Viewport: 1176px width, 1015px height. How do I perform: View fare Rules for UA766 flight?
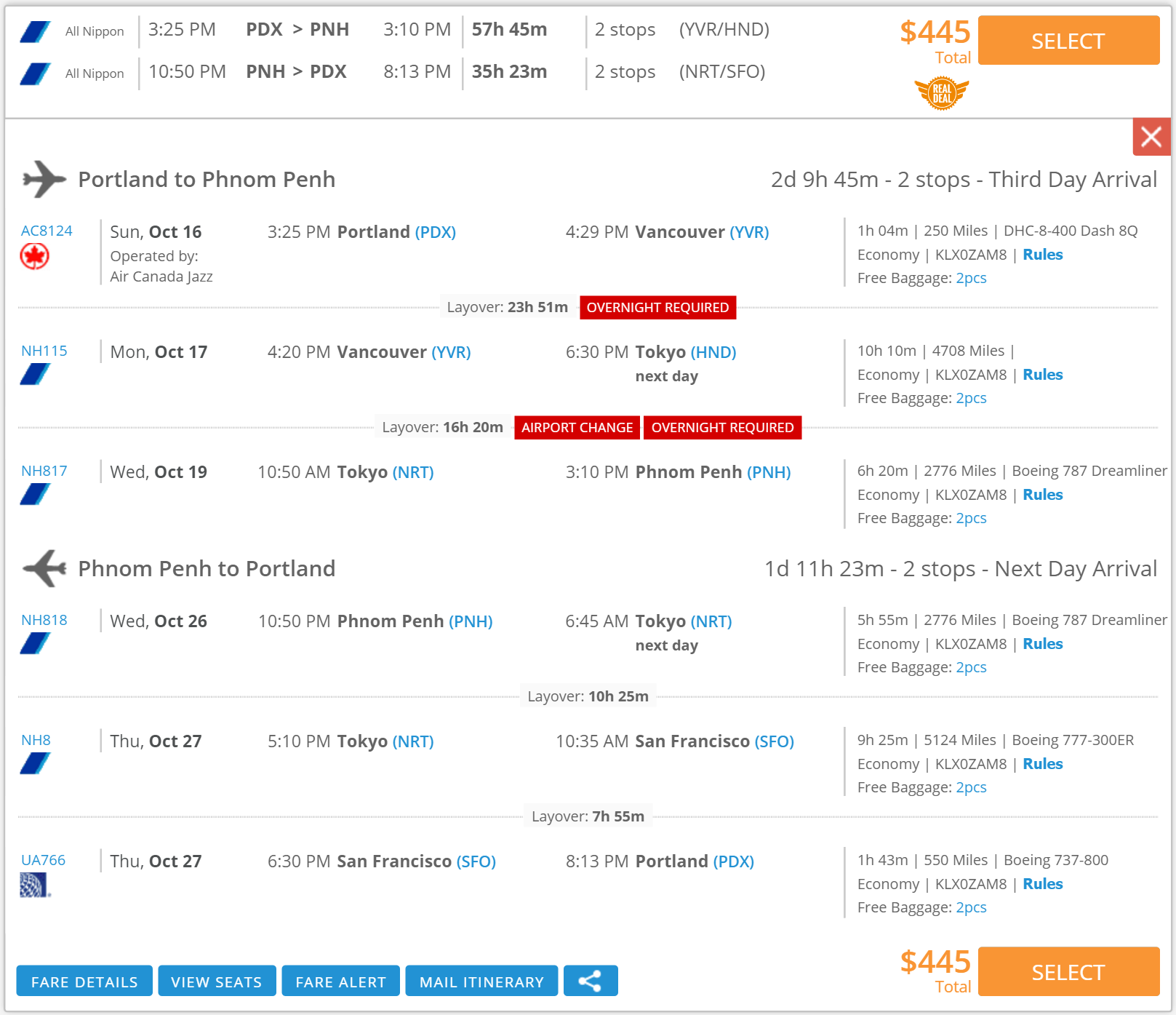pos(1043,884)
